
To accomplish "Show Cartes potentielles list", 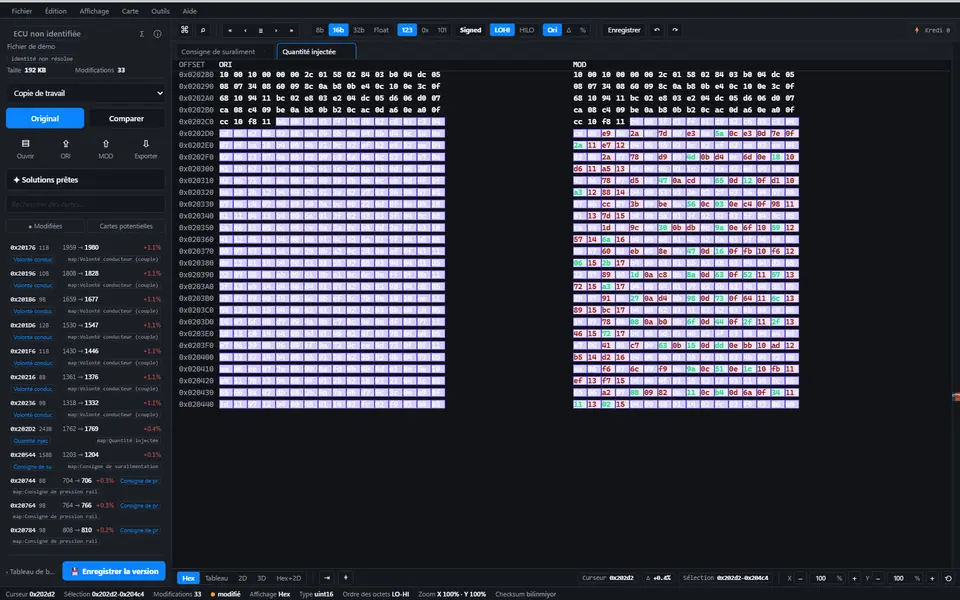I will click(x=126, y=226).
